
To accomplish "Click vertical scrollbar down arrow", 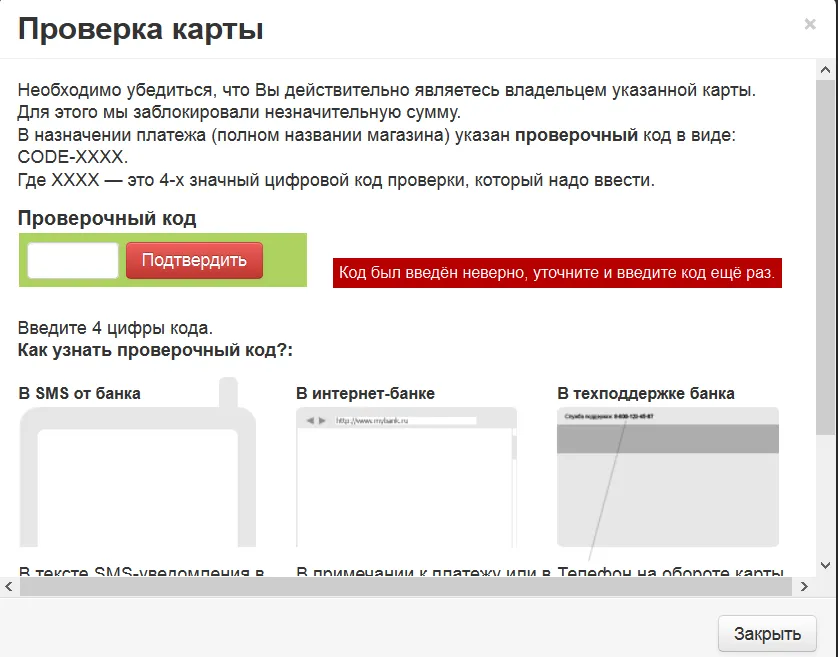I will pyautogui.click(x=825, y=566).
